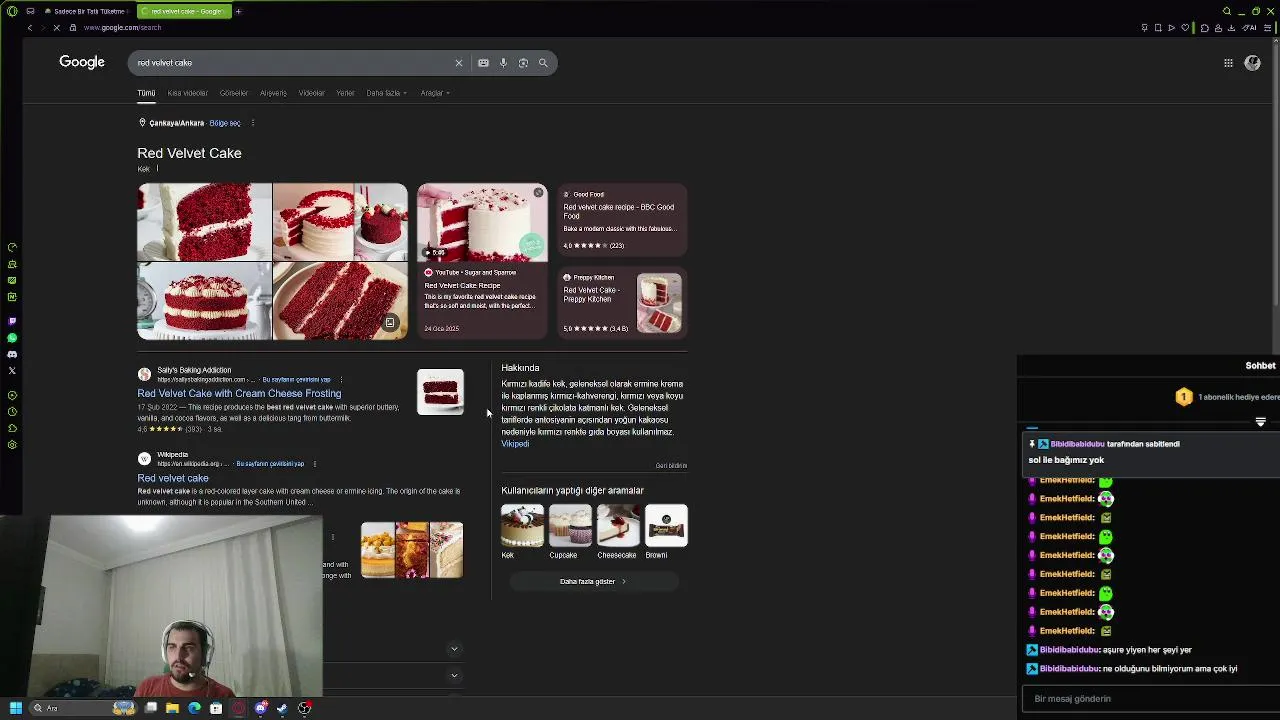Collapse the chat panel via arrow icon
The image size is (1280, 720).
pyautogui.click(x=1260, y=422)
